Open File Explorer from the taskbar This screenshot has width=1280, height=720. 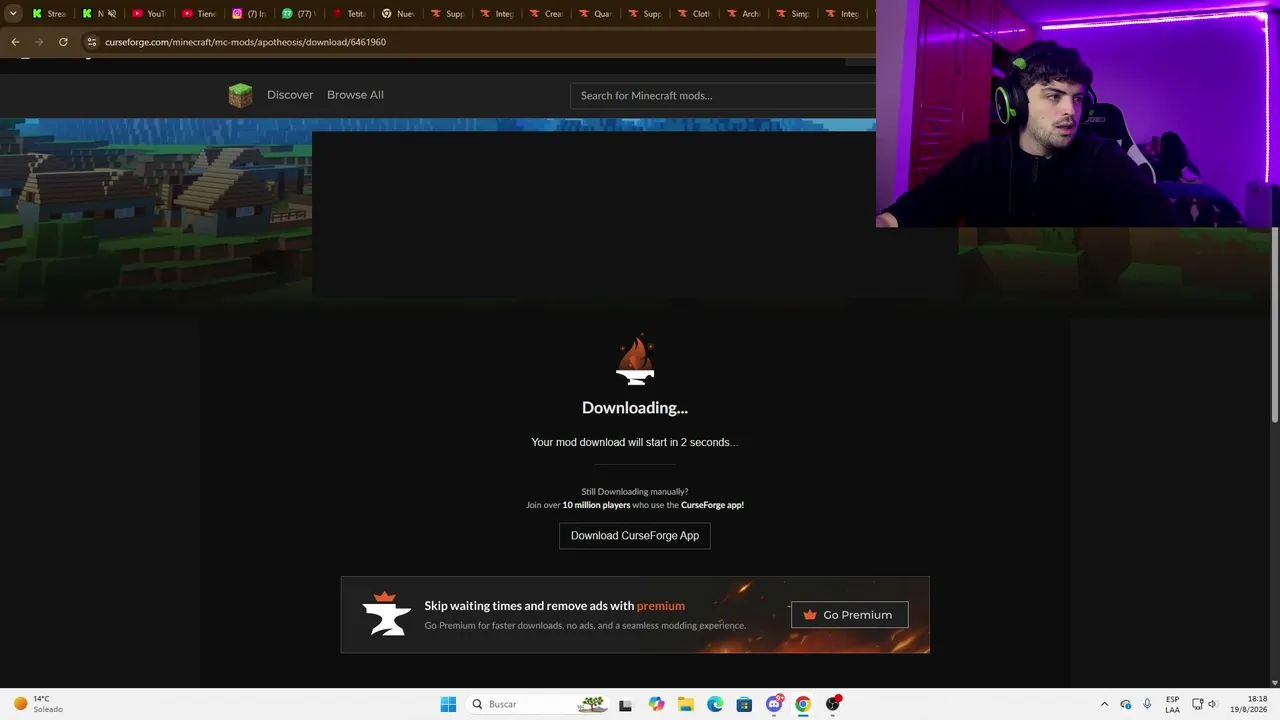686,704
